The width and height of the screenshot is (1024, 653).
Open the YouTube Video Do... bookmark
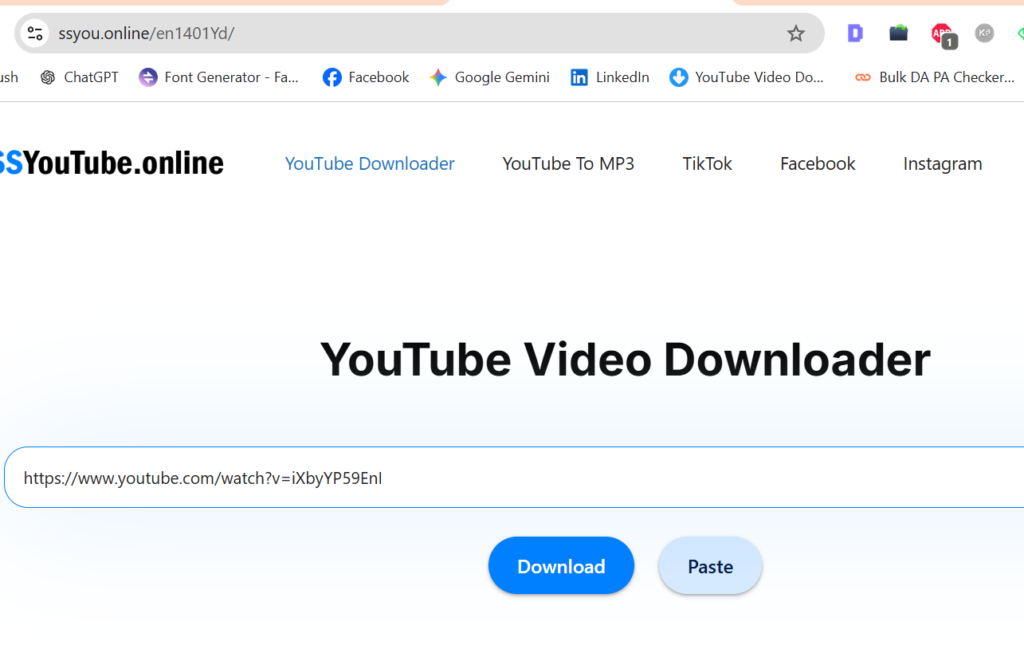pyautogui.click(x=746, y=77)
